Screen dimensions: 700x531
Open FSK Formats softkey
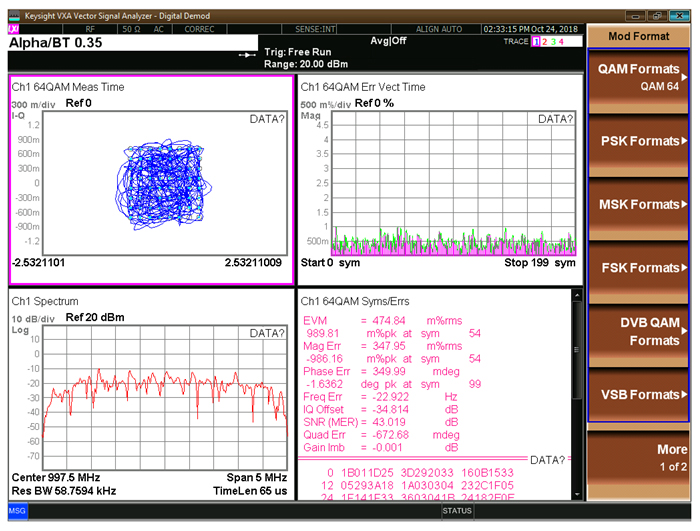638,268
